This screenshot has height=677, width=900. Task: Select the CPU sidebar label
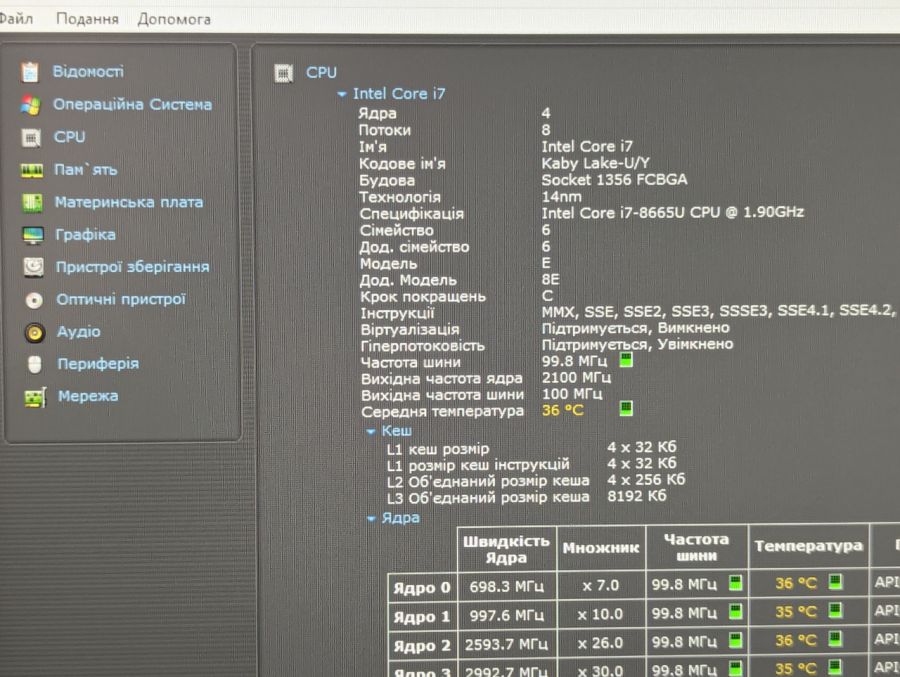(x=69, y=137)
